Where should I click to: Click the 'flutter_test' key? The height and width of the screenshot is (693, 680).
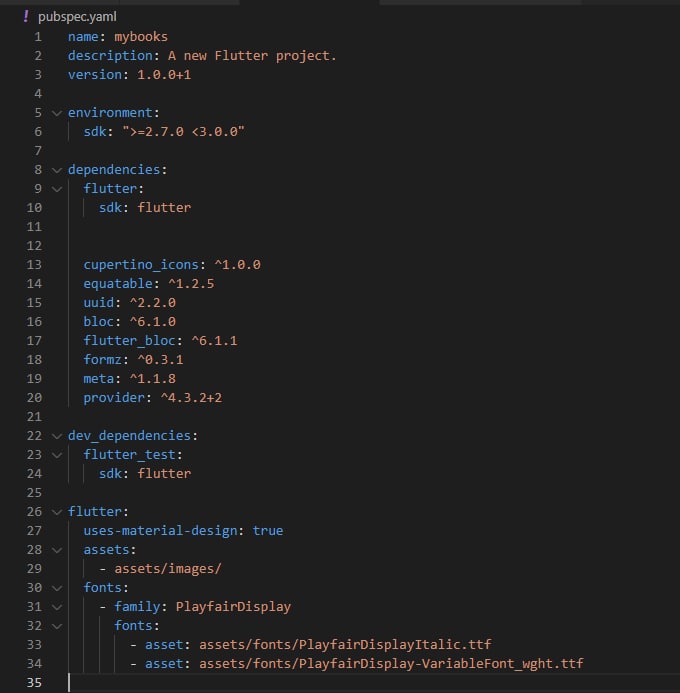point(129,455)
